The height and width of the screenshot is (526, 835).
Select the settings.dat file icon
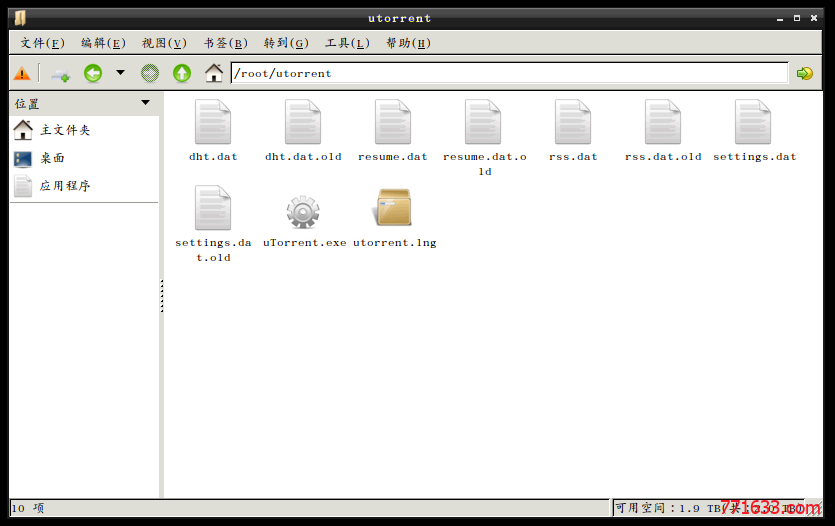pos(753,122)
